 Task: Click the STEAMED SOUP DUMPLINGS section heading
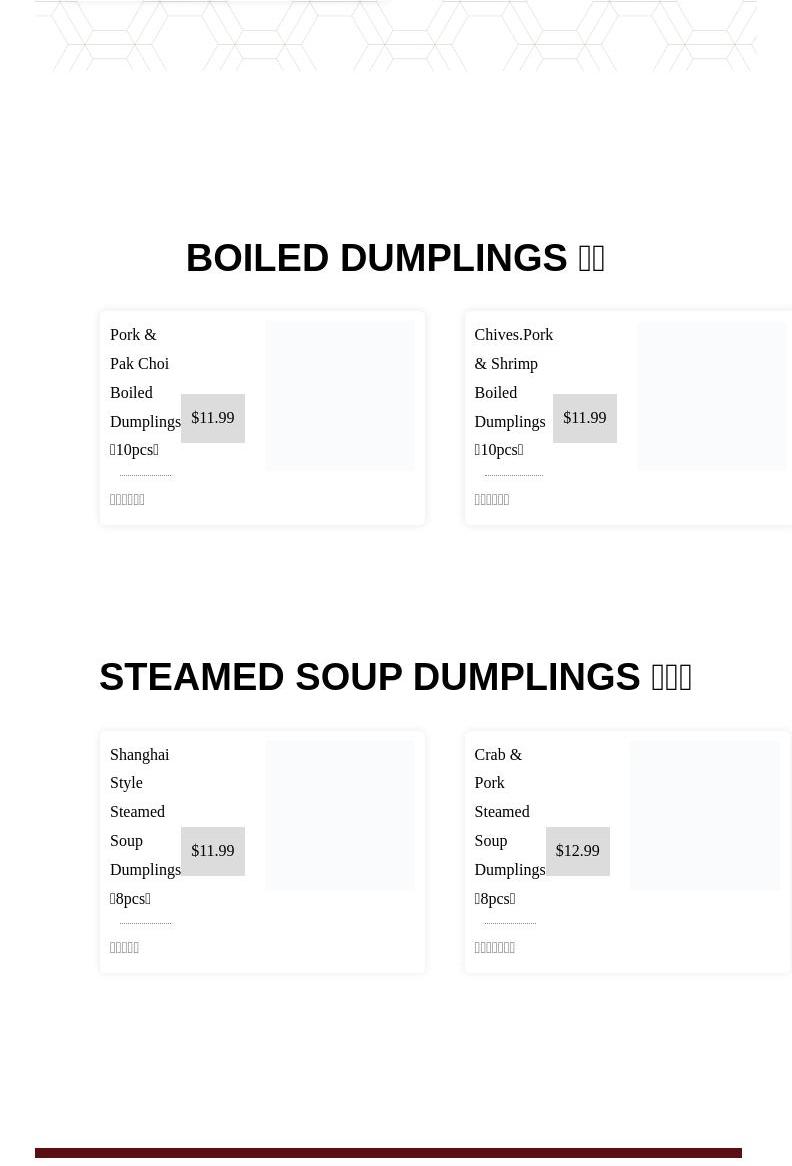point(395,677)
